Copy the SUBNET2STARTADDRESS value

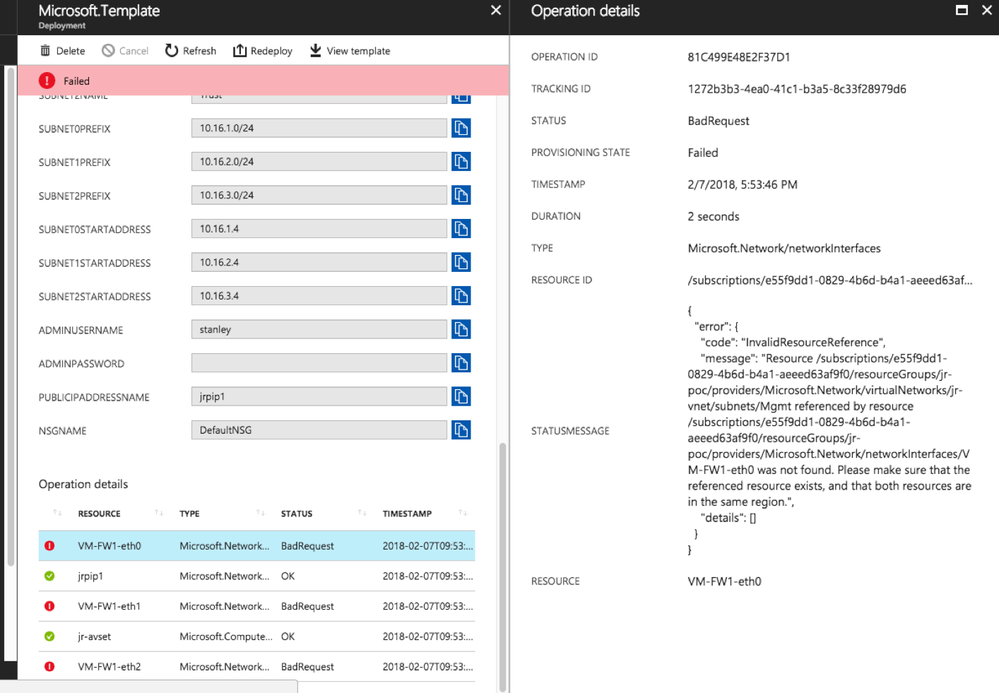click(x=460, y=296)
